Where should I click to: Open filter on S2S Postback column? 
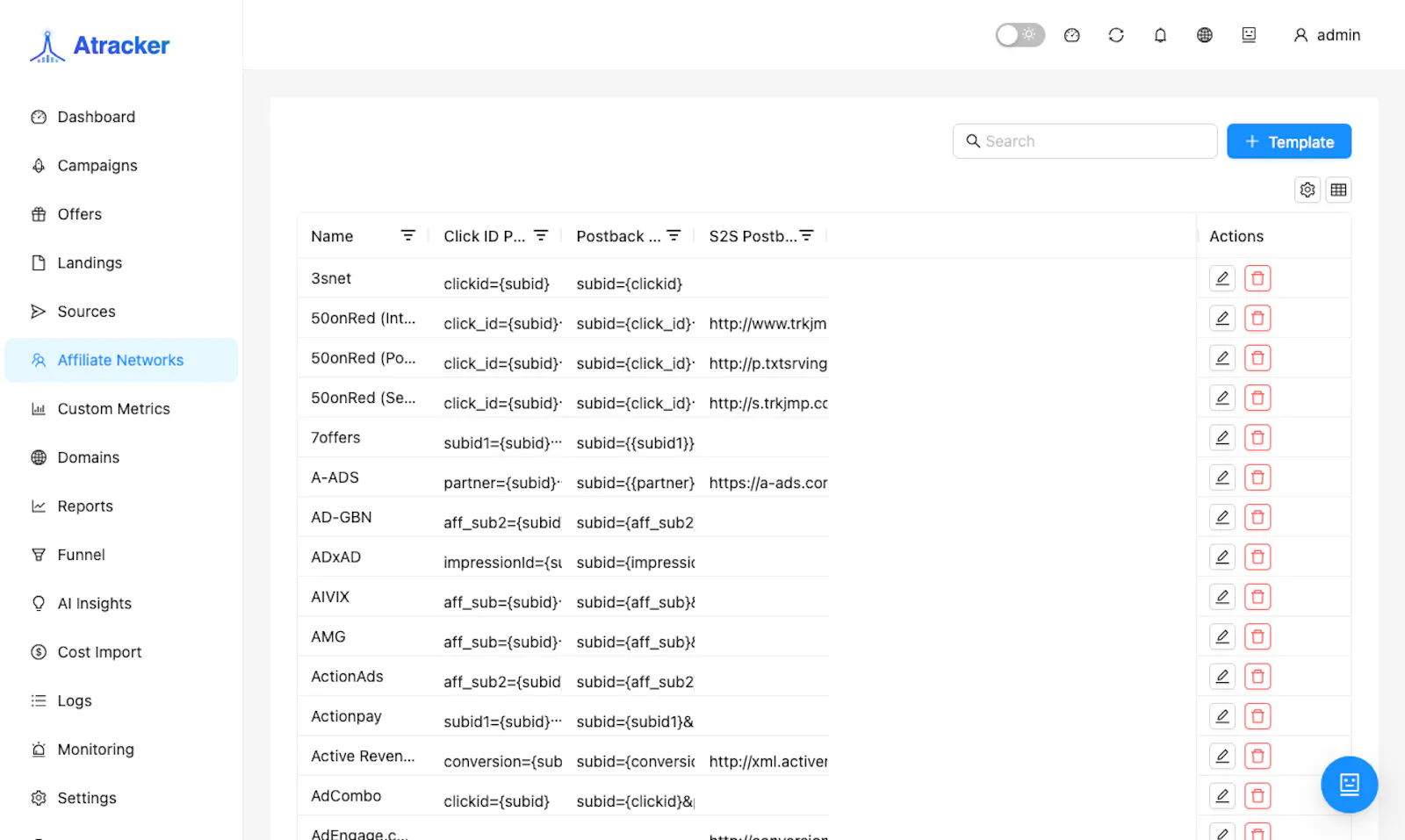click(x=806, y=235)
